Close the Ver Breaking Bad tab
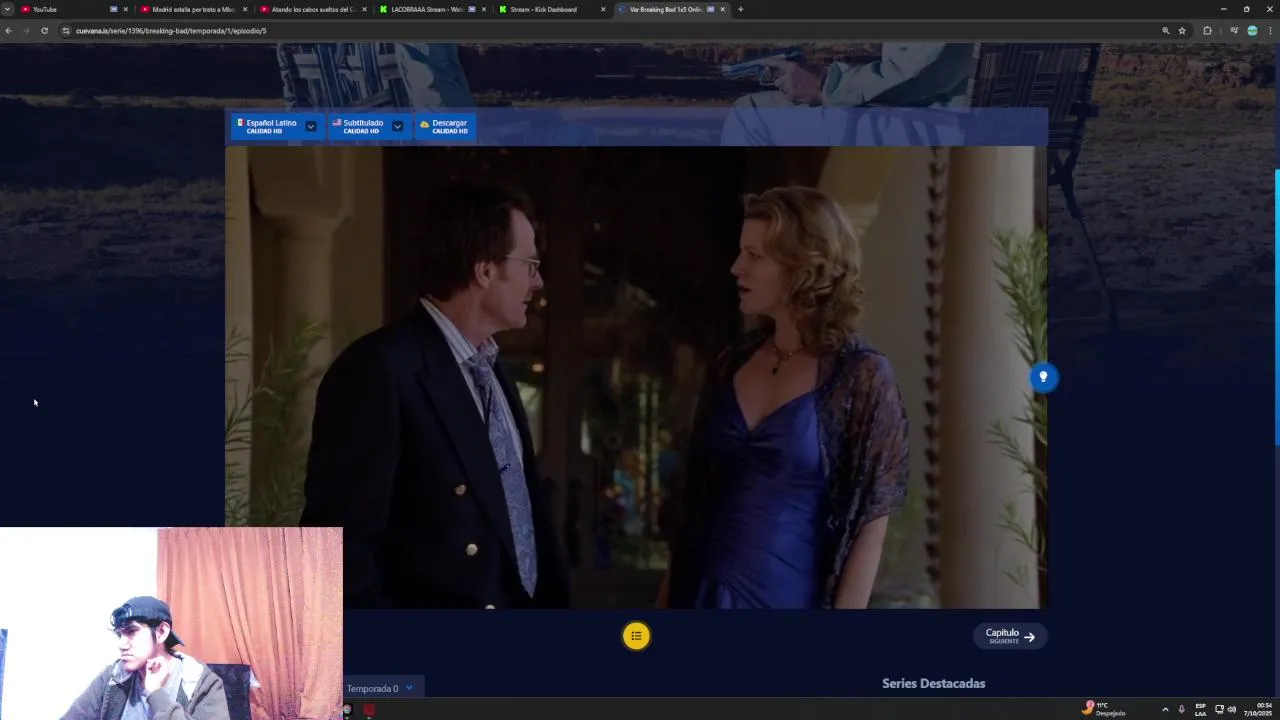 [x=722, y=9]
